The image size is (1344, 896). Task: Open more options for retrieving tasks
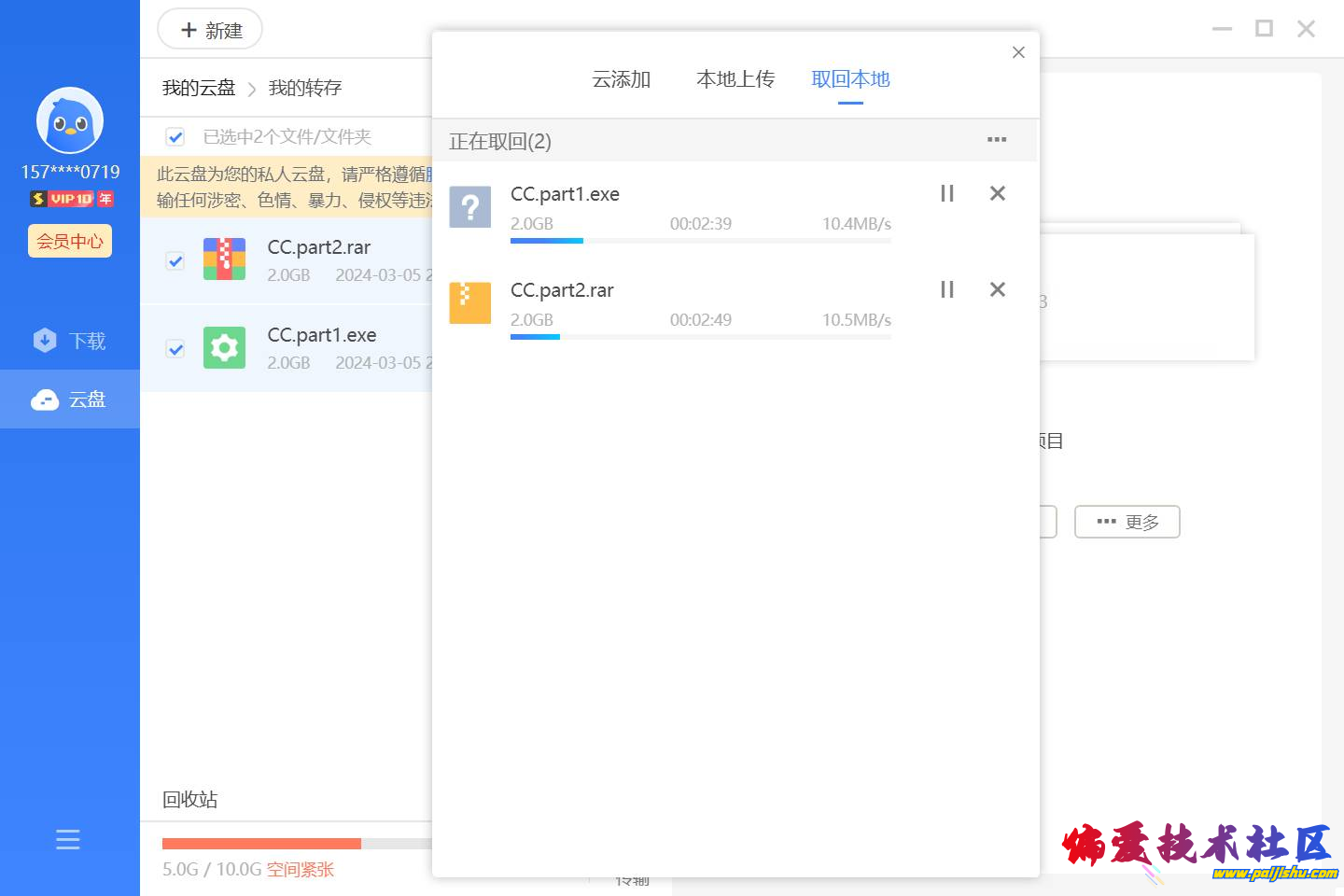(996, 140)
